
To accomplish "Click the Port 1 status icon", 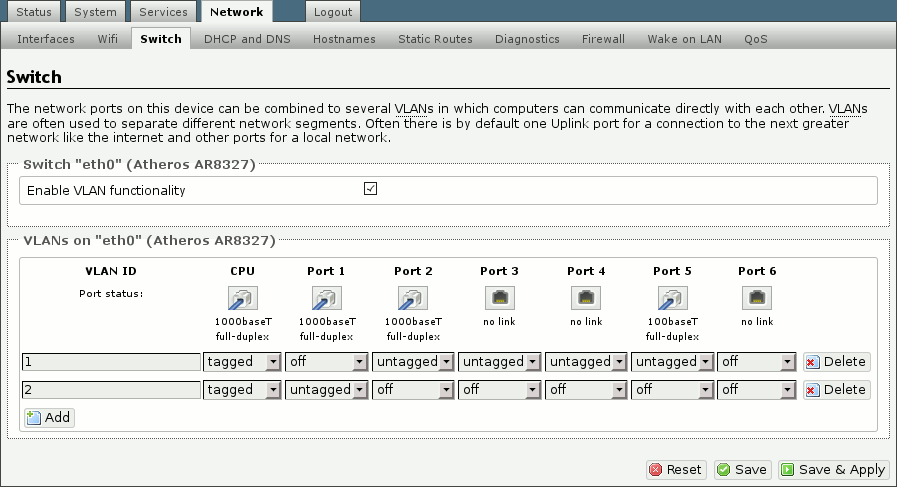I will [327, 298].
